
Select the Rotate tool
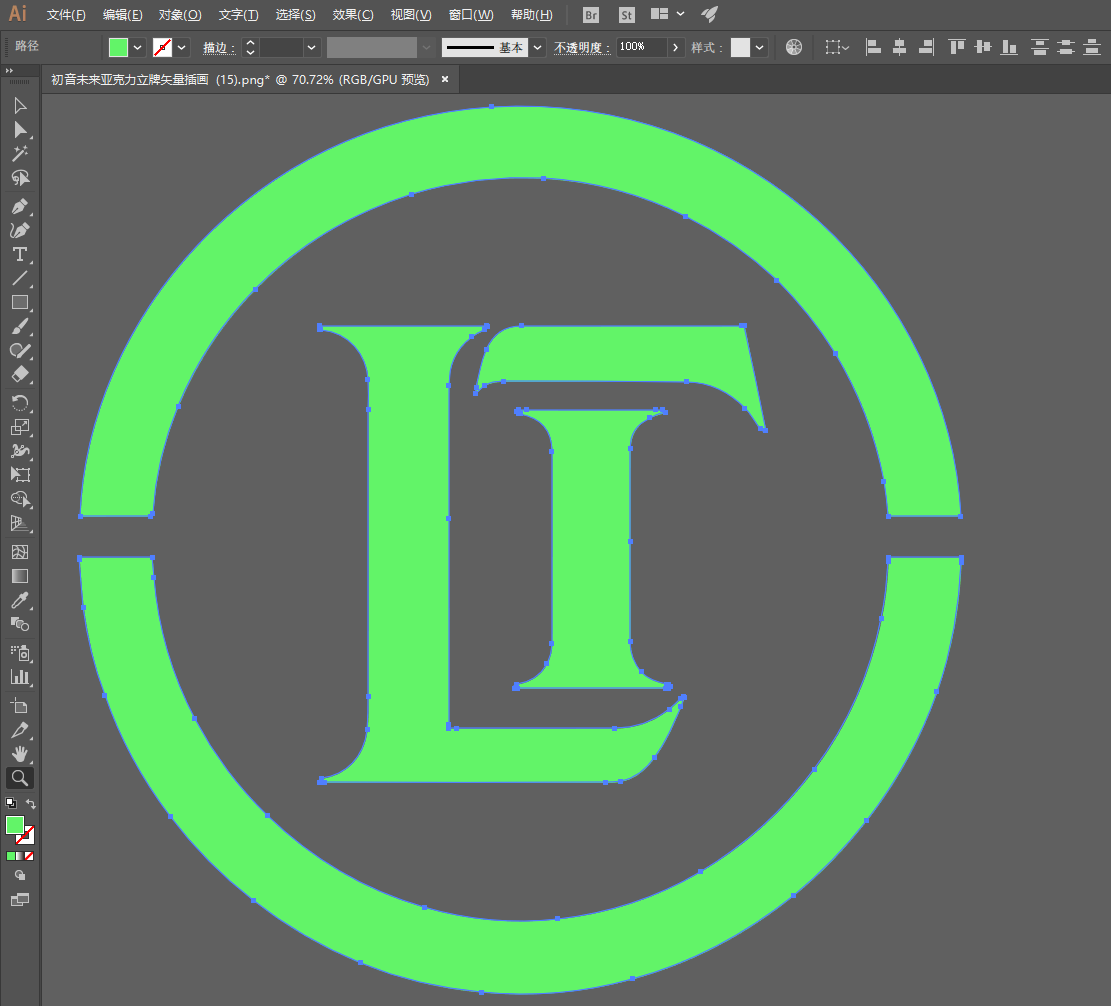click(20, 403)
